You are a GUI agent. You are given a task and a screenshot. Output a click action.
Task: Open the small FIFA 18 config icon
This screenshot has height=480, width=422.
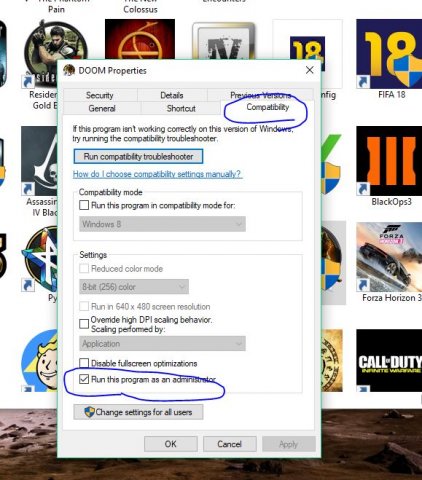307,48
